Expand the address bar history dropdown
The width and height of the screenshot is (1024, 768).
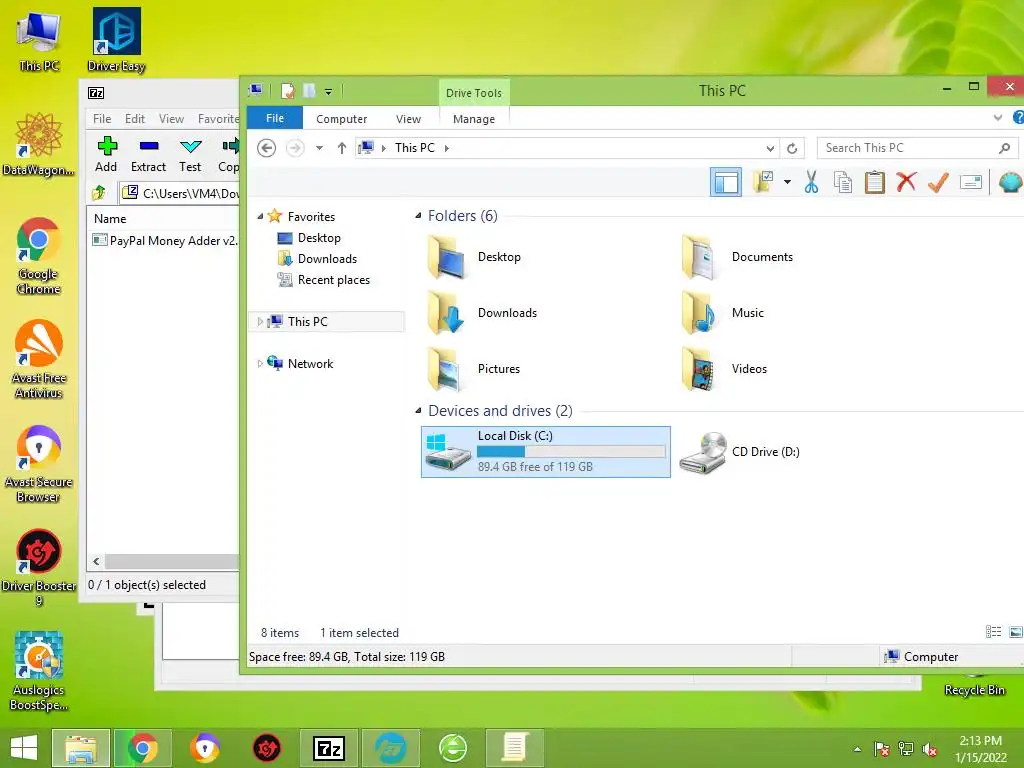(771, 148)
